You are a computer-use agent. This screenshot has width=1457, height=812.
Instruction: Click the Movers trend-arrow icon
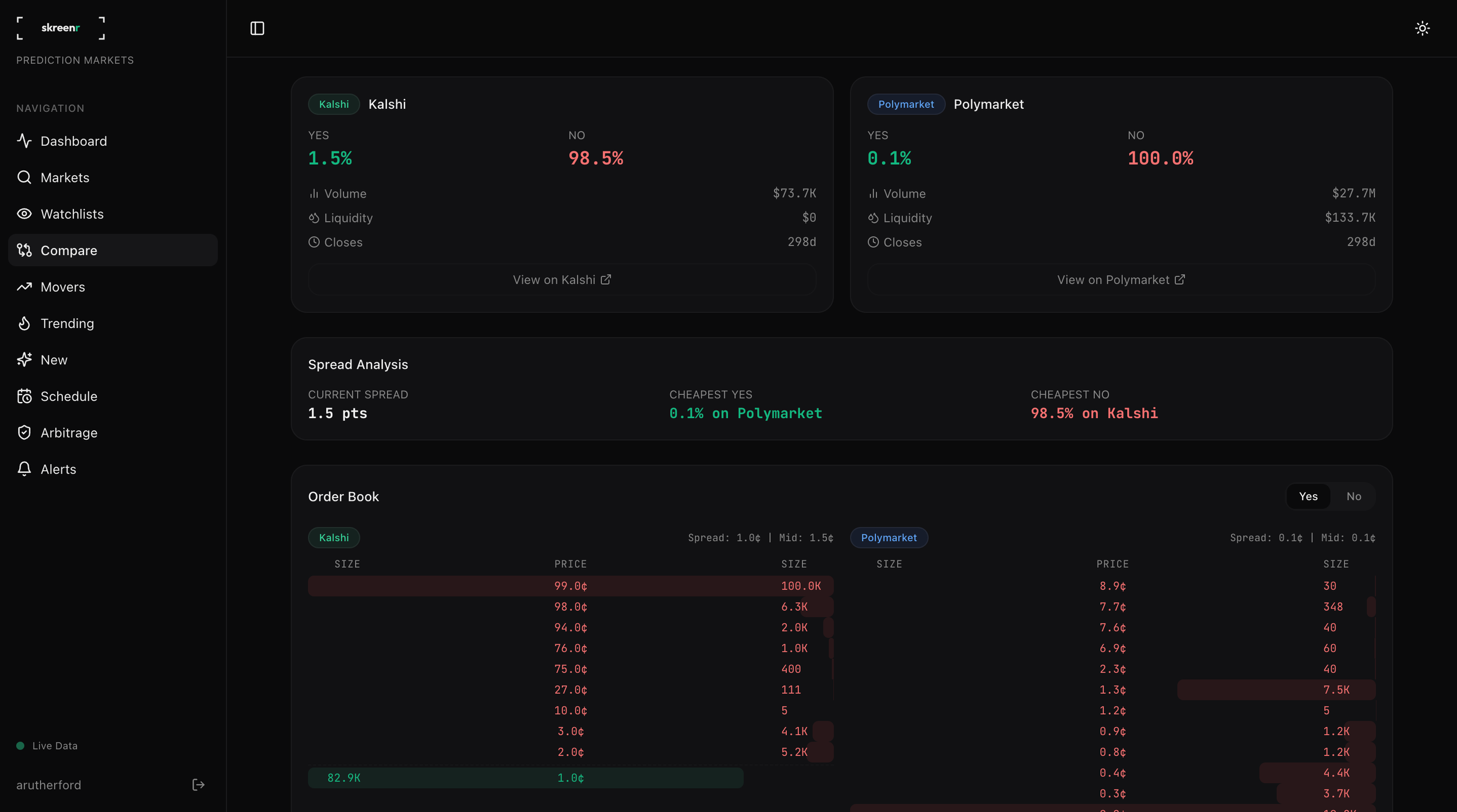point(24,287)
